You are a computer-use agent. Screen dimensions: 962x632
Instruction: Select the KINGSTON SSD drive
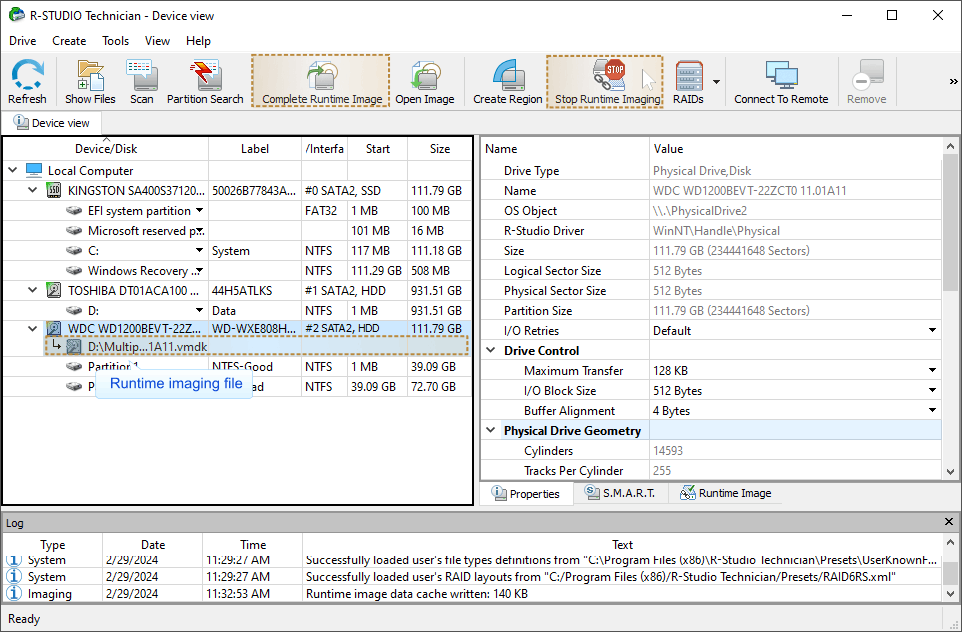pos(136,191)
